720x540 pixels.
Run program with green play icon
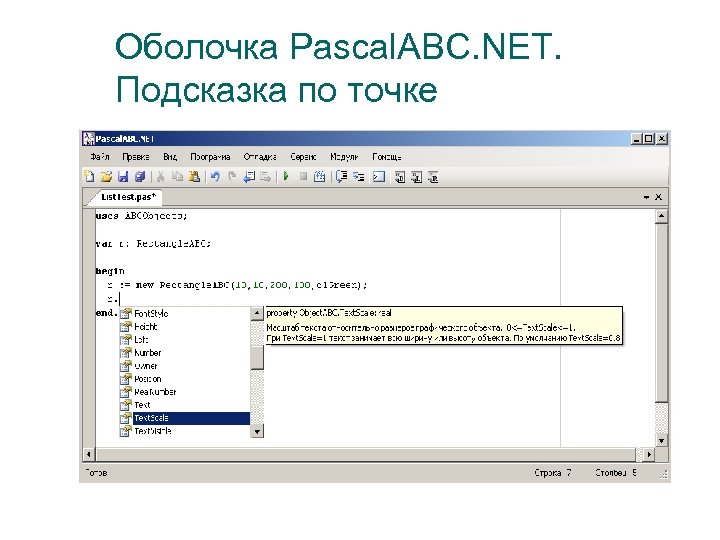click(x=286, y=176)
